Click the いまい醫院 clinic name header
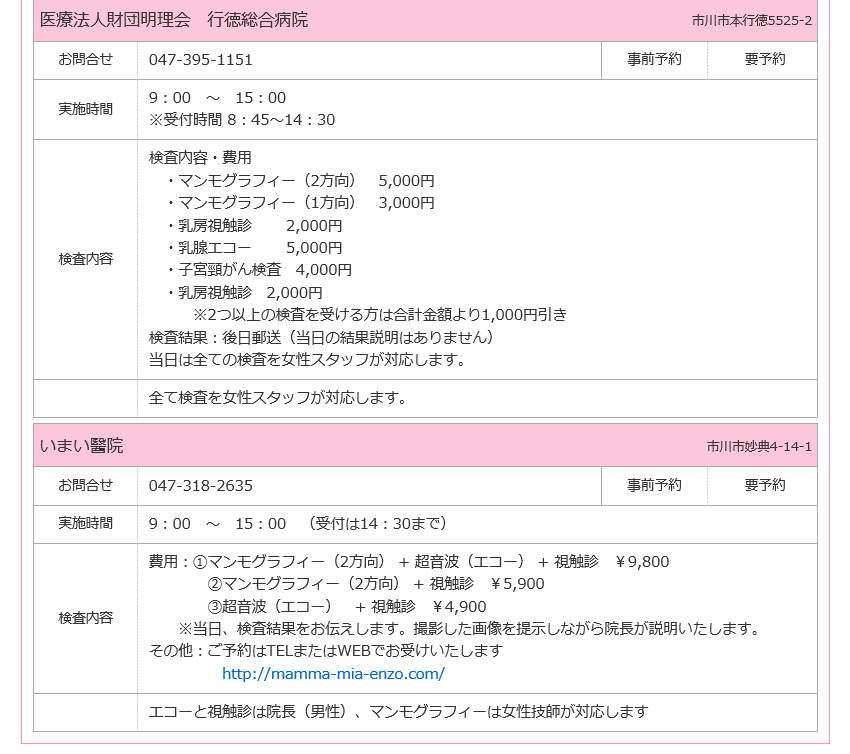 (x=82, y=445)
